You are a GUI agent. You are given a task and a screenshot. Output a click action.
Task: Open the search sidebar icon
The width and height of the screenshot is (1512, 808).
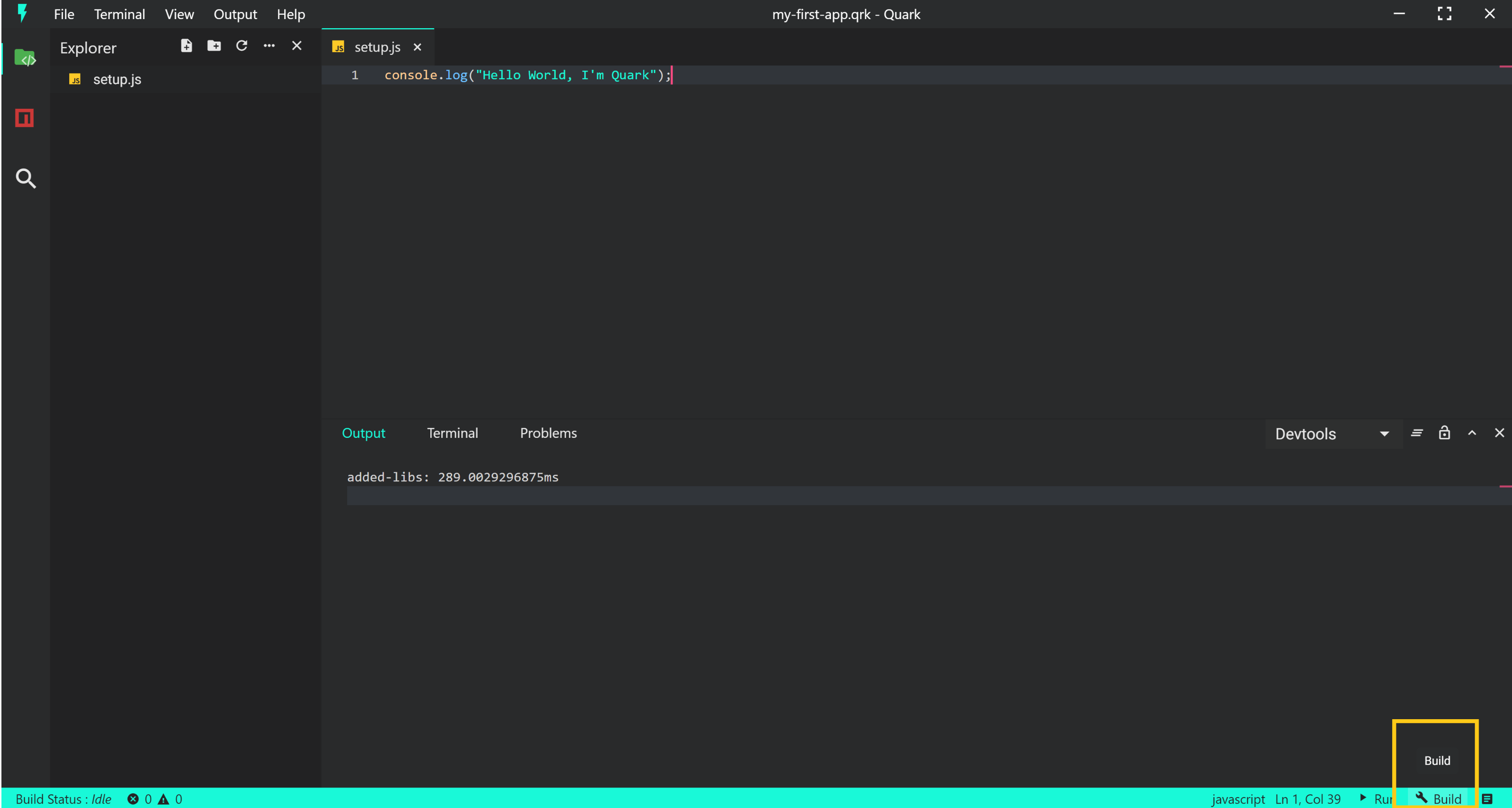tap(25, 179)
